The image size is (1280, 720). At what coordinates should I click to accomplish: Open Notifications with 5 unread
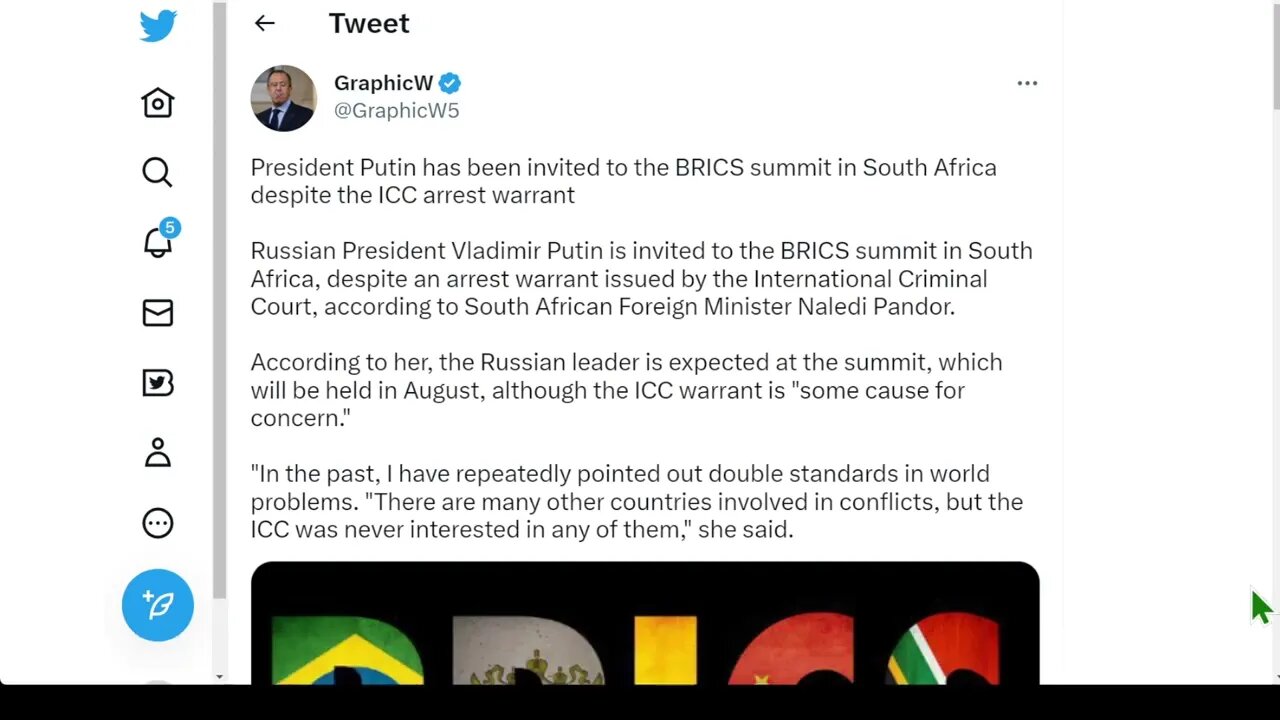pyautogui.click(x=158, y=242)
